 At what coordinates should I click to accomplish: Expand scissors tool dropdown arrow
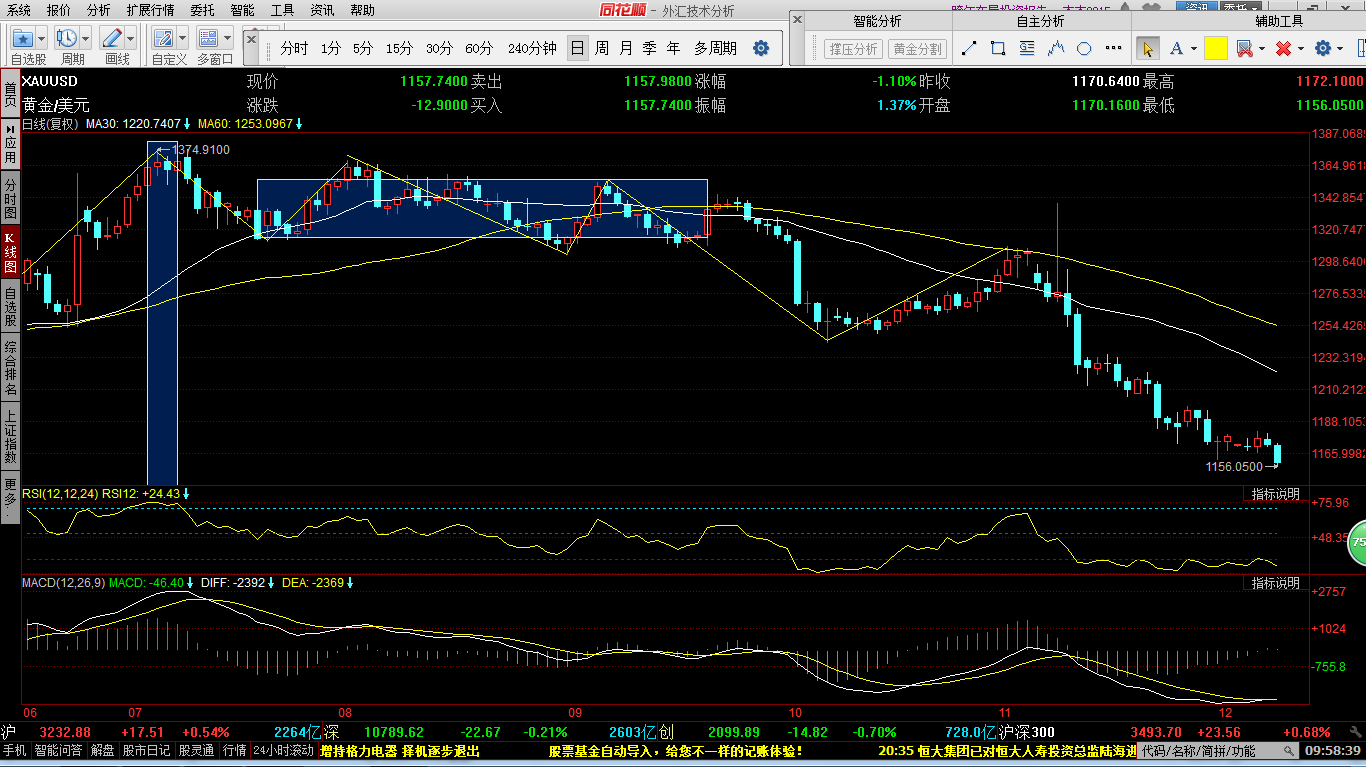[x=1262, y=49]
